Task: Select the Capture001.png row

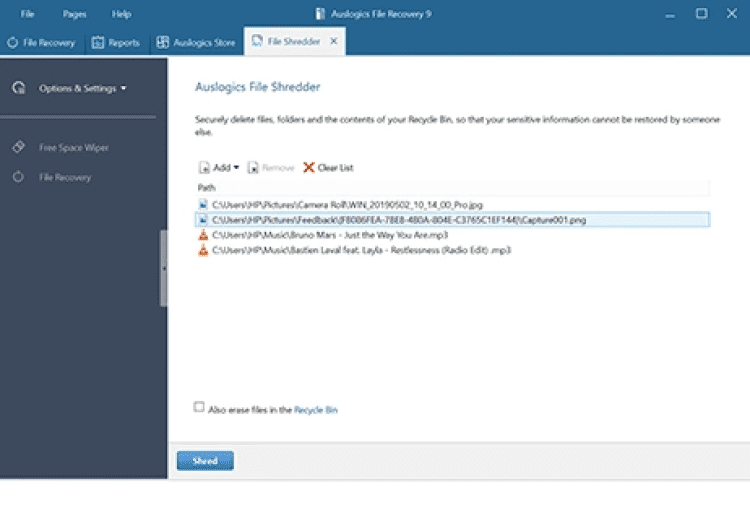Action: click(x=452, y=220)
